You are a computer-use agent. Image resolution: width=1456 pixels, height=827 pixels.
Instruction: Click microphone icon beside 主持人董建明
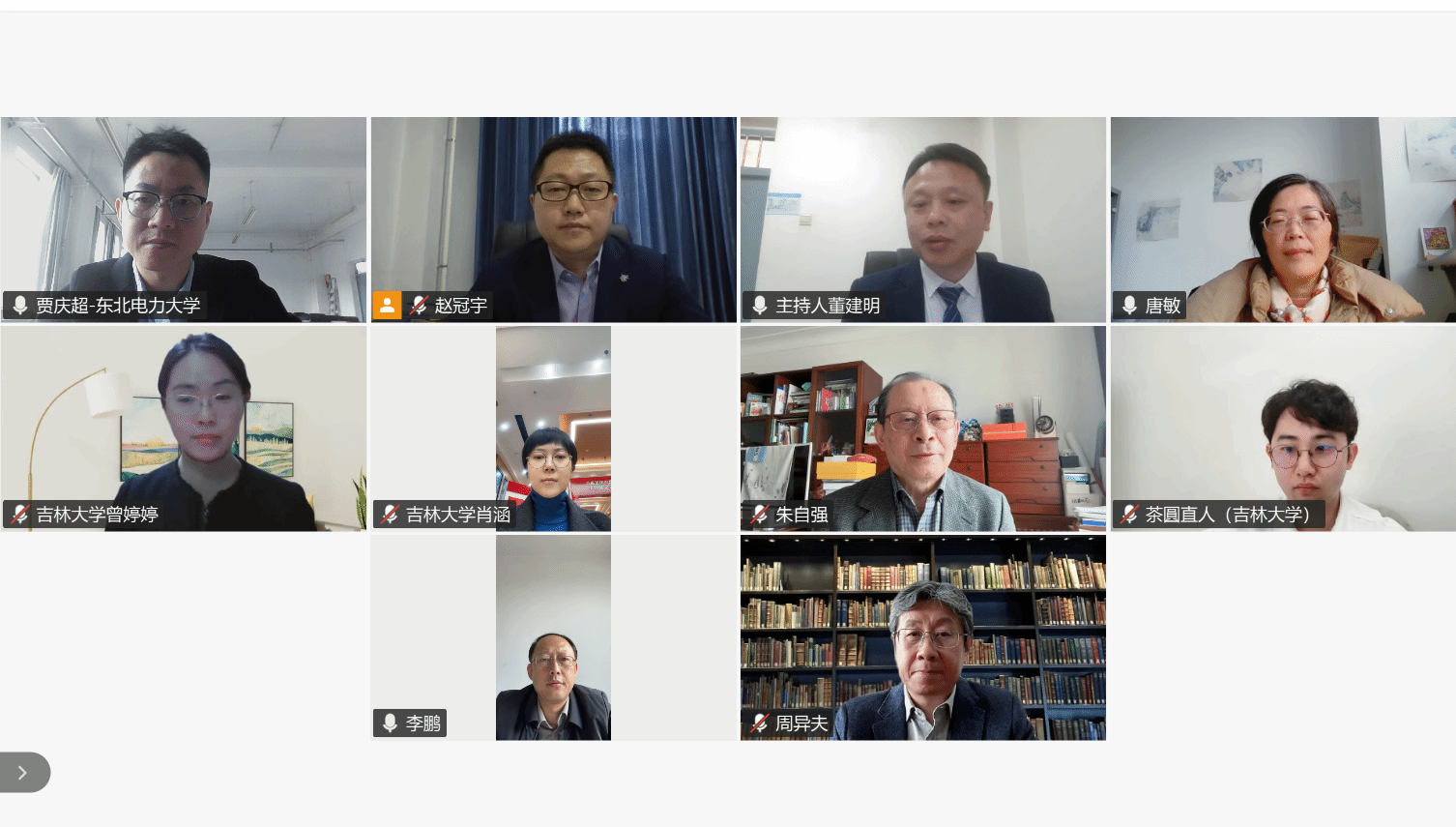pyautogui.click(x=760, y=306)
